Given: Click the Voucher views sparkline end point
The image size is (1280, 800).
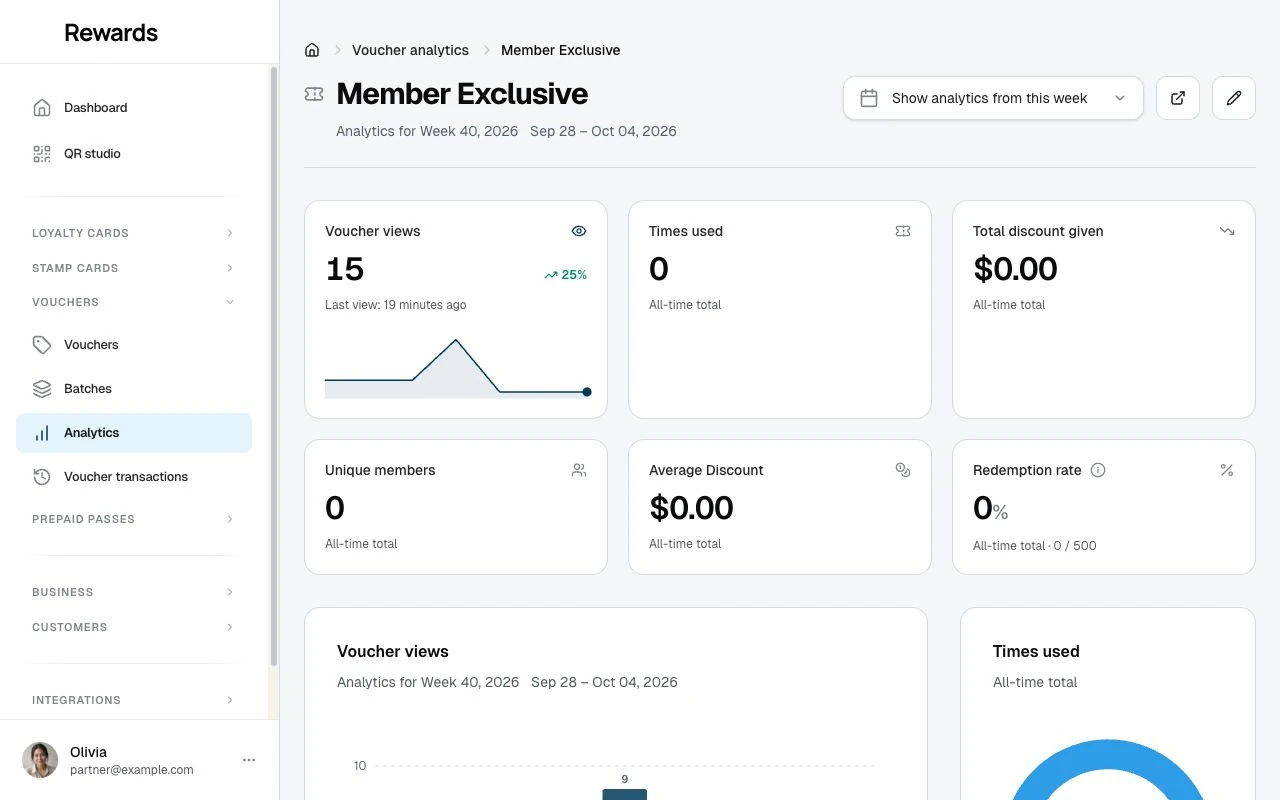Looking at the screenshot, I should pos(587,392).
